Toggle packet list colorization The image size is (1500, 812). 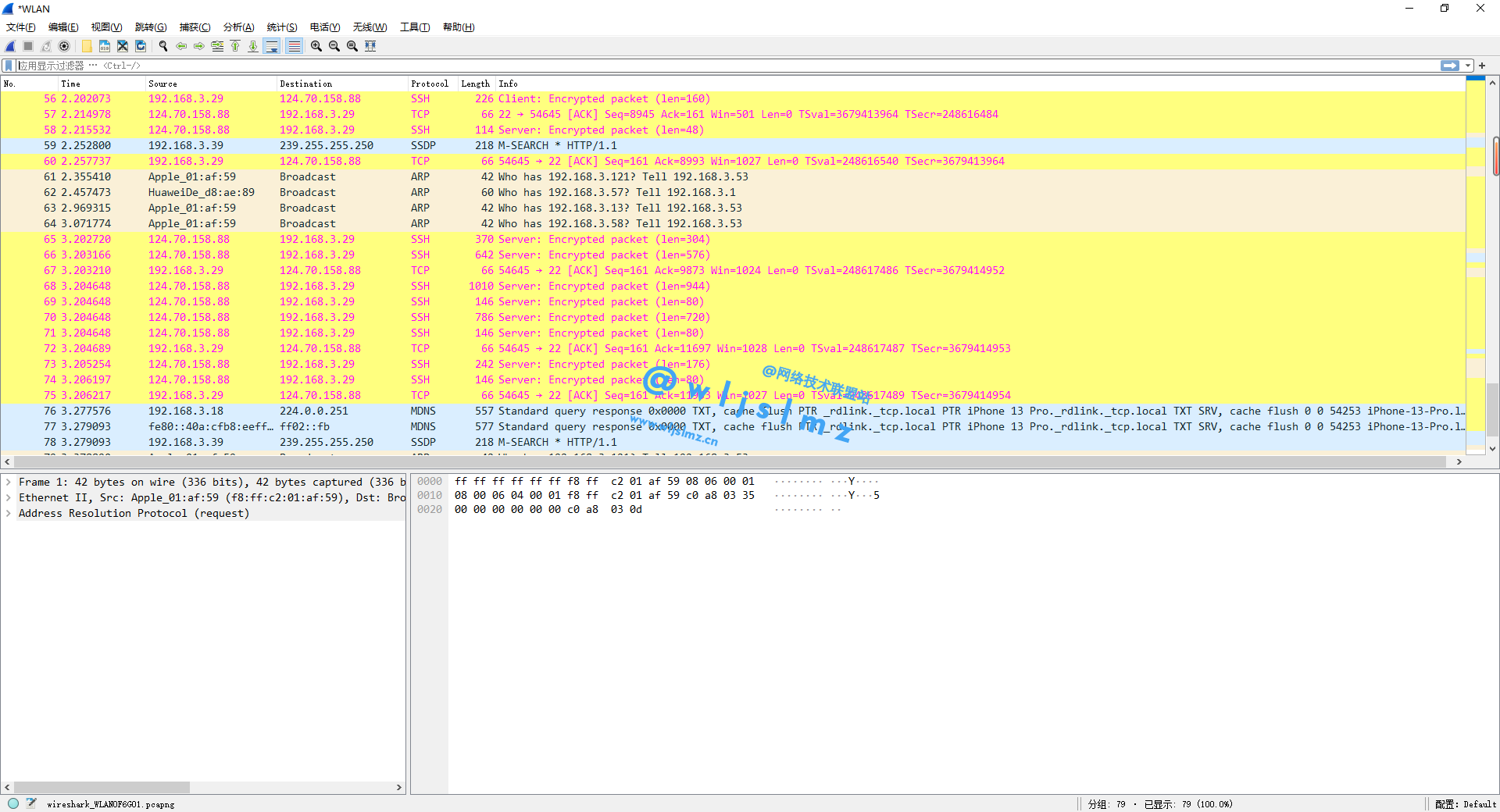click(294, 45)
